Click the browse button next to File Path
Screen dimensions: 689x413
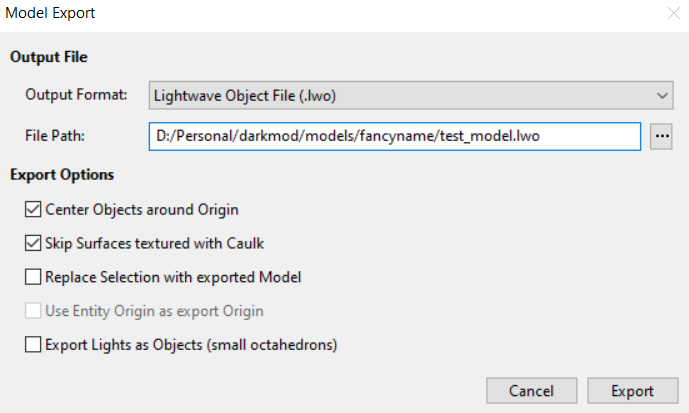click(661, 135)
